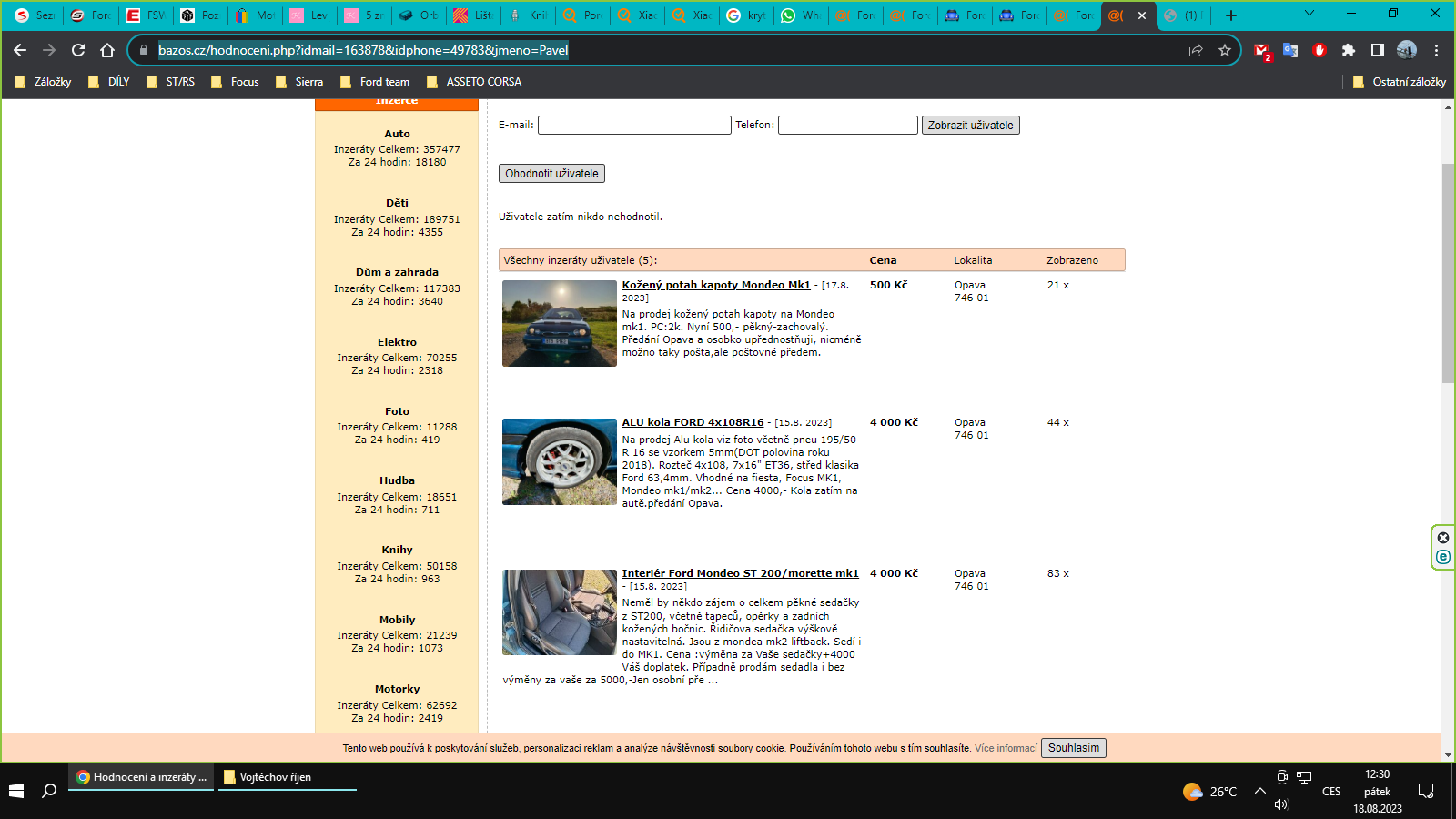Expand the hidden system tray icons
Image resolution: width=1456 pixels, height=819 pixels.
[x=1260, y=791]
